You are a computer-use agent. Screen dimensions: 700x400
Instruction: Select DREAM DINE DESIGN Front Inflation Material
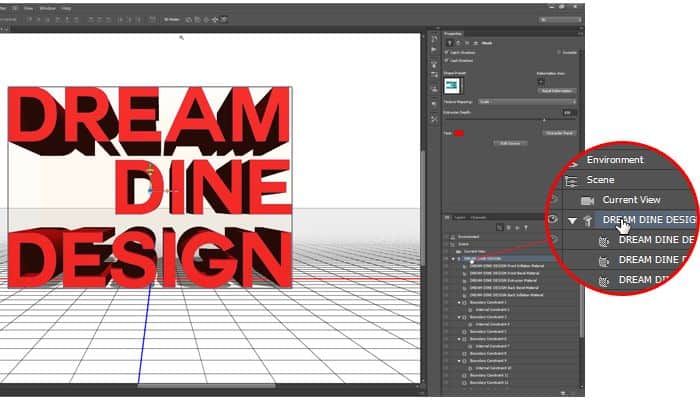507,266
